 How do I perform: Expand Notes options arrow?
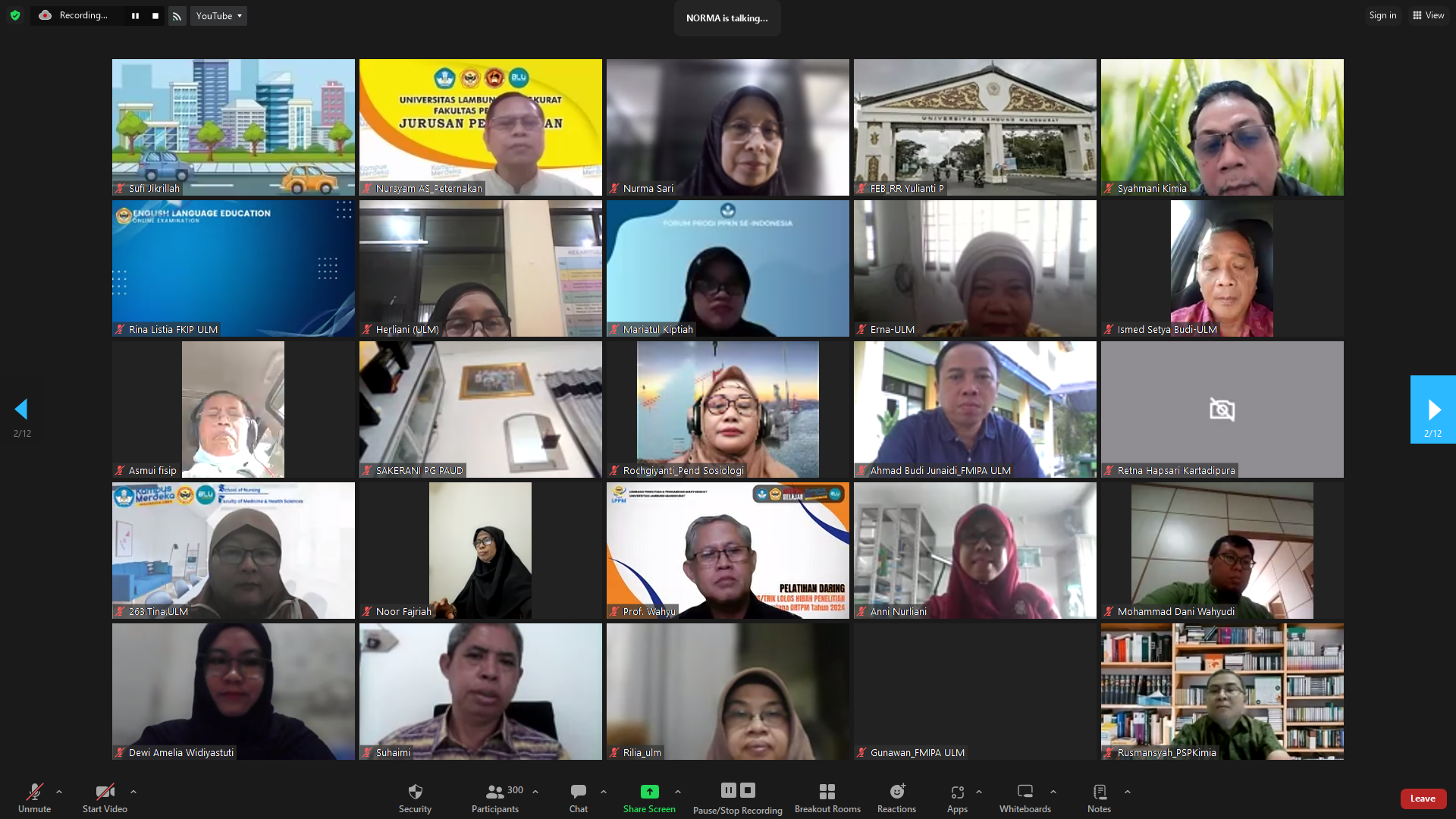pos(1128,792)
